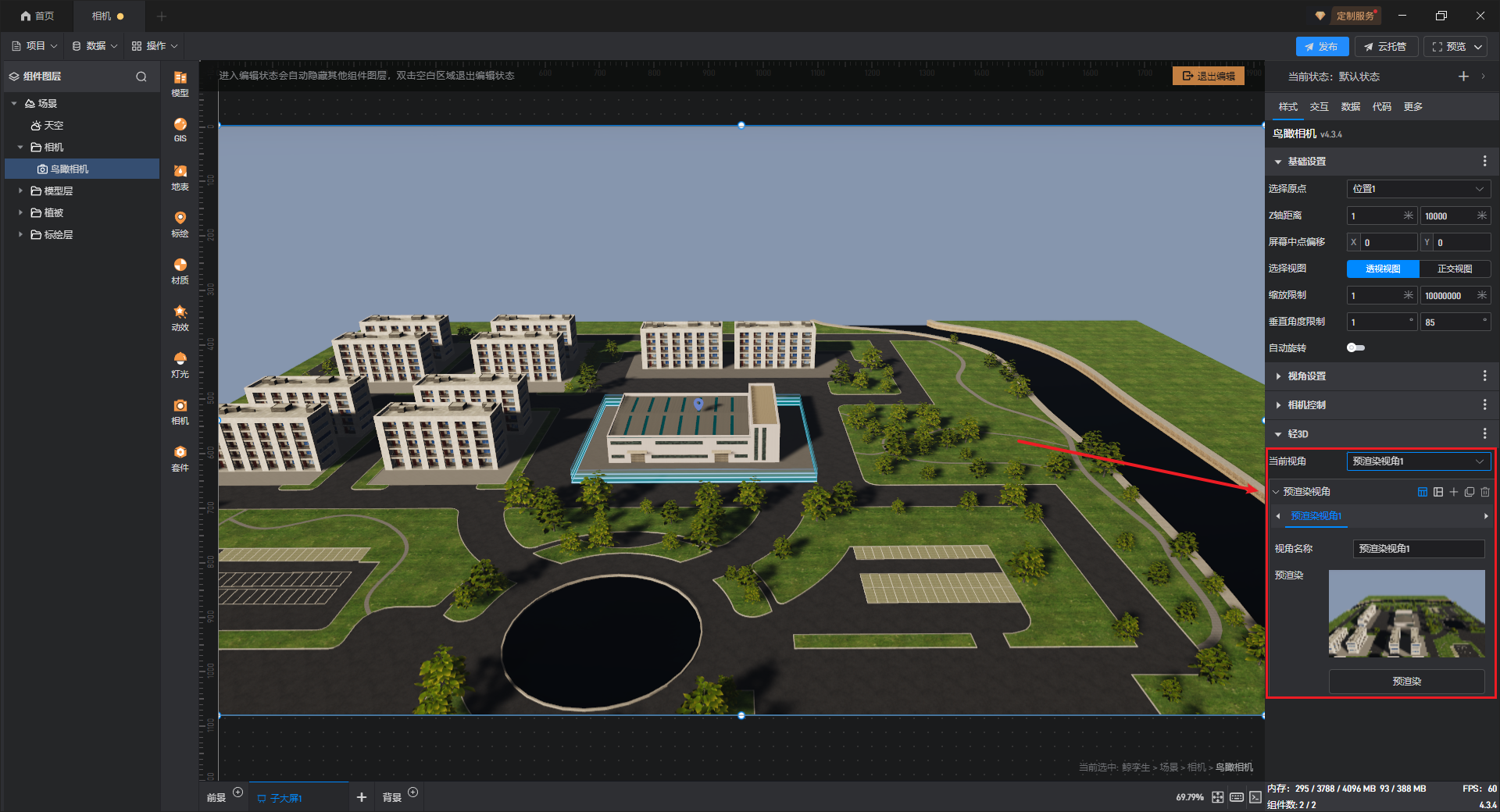Open the 模型 (Model) component icon
The image size is (1500, 812).
[180, 82]
